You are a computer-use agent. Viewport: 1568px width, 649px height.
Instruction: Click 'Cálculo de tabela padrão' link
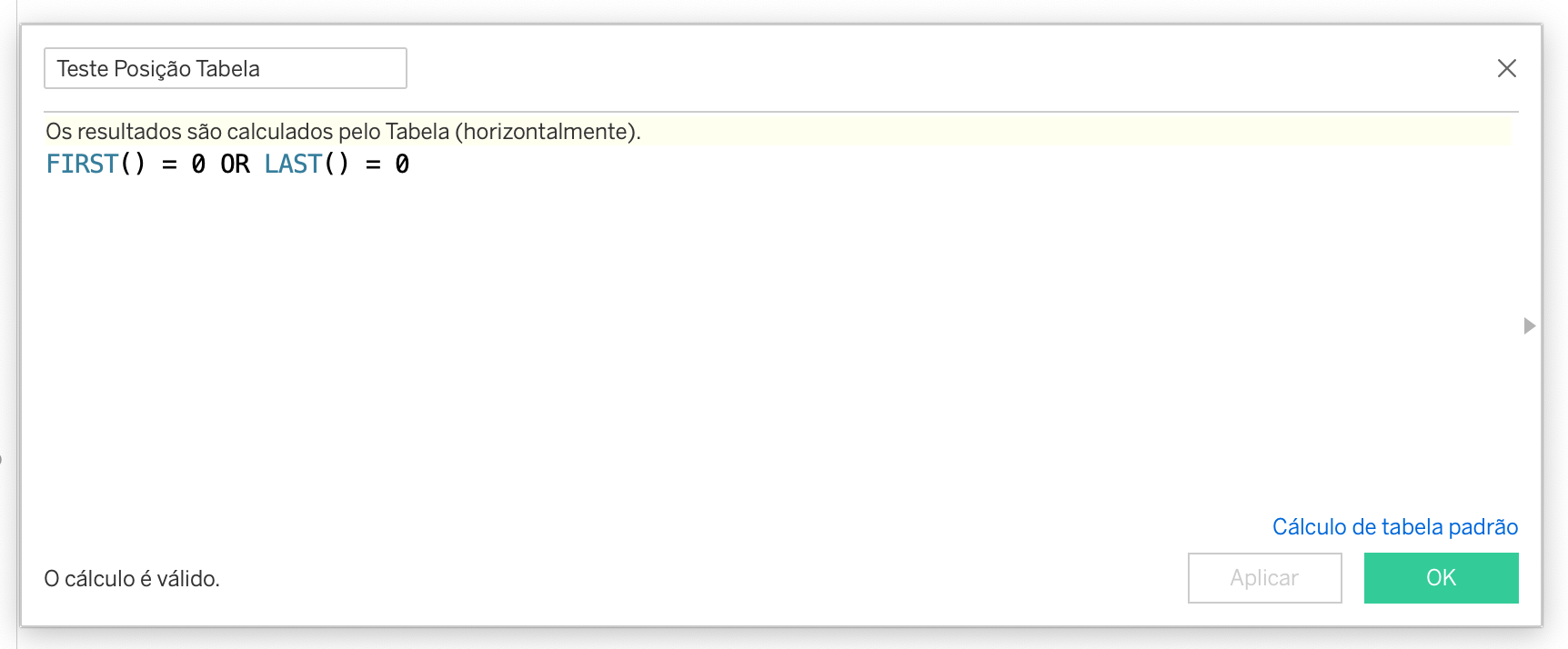(1397, 527)
